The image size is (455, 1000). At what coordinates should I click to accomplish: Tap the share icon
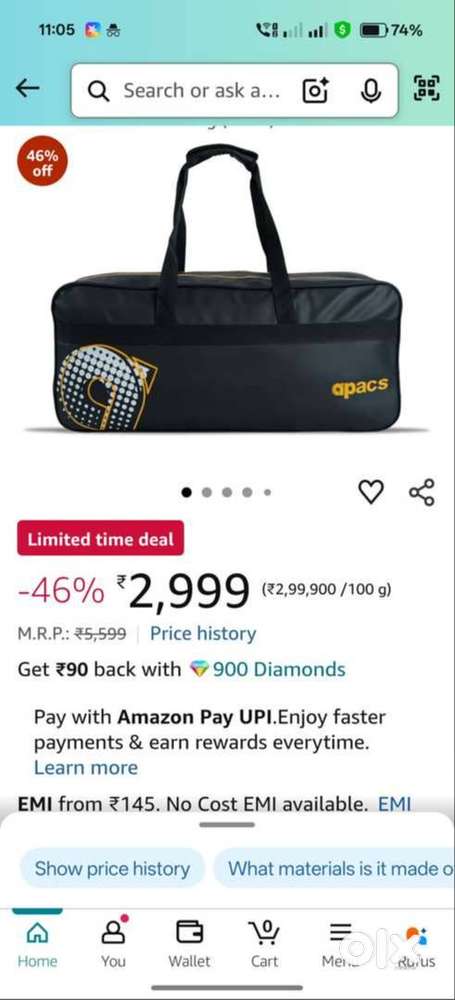point(422,492)
